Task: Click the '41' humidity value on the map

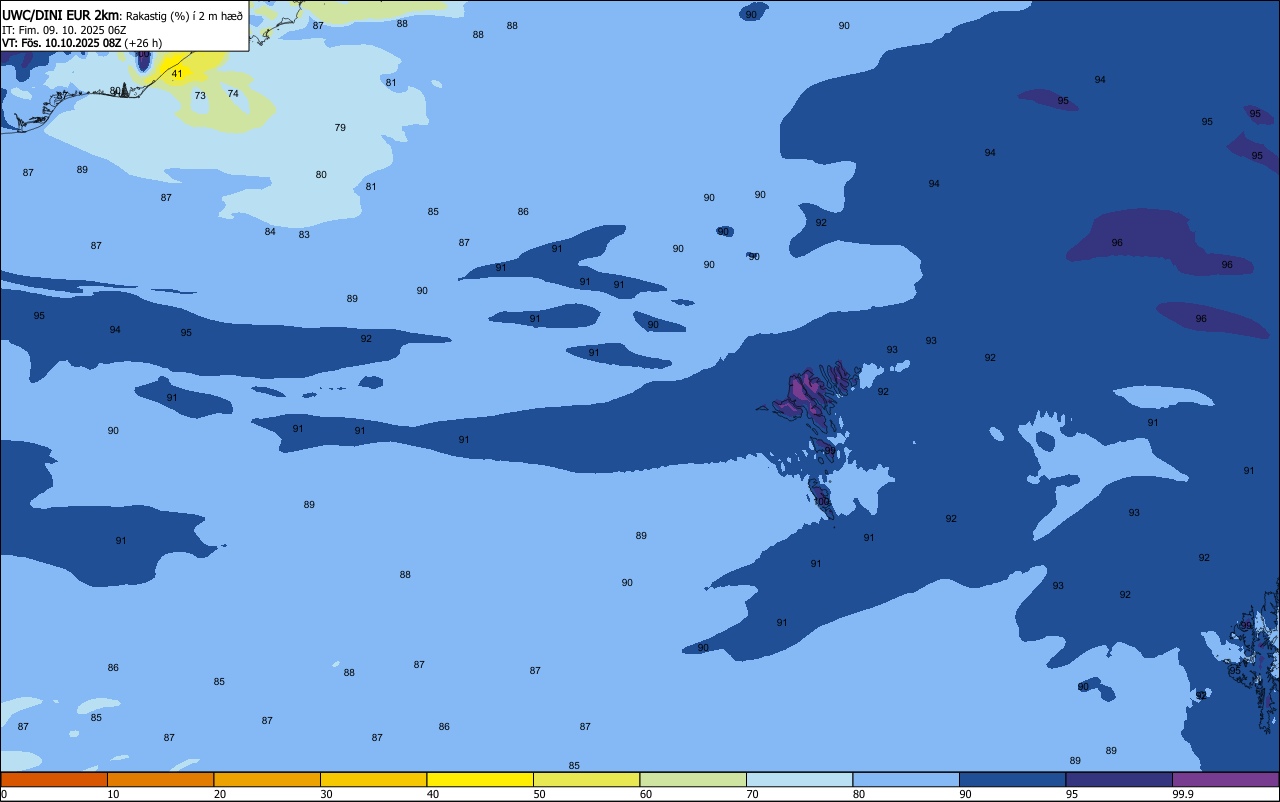Action: tap(177, 74)
